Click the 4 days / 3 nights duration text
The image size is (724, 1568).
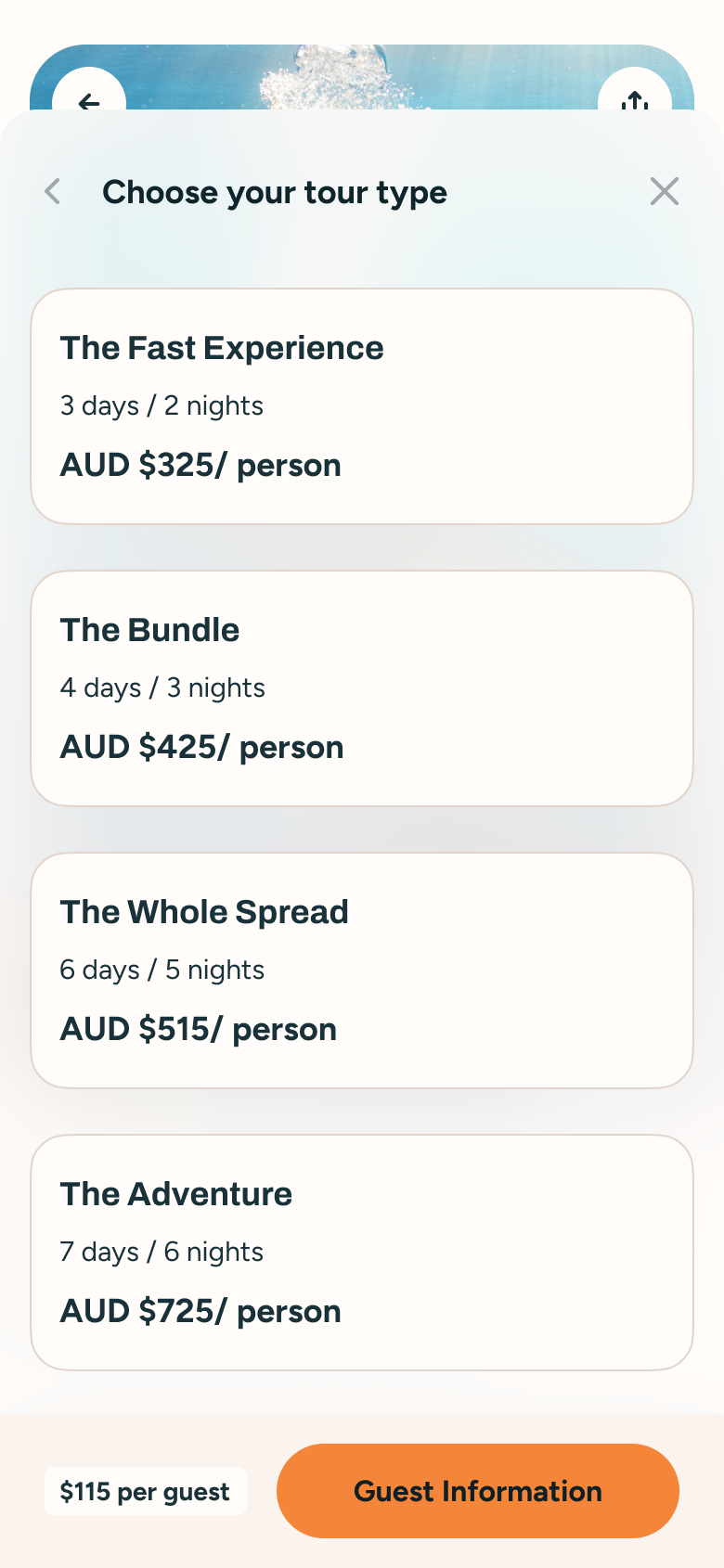(x=162, y=688)
